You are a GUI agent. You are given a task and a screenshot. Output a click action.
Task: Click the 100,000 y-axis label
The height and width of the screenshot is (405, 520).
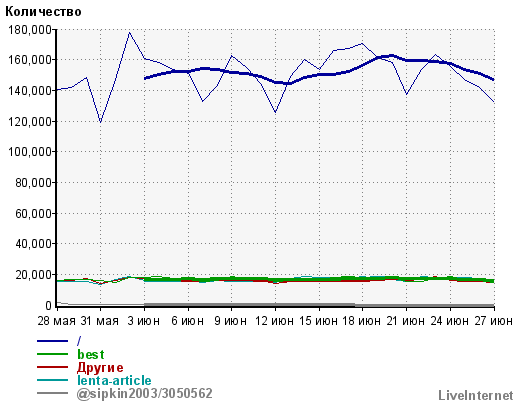click(x=30, y=152)
